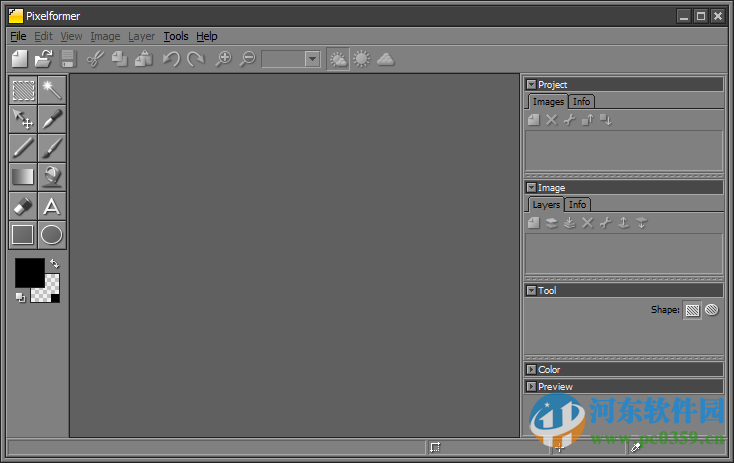Select the Eraser tool
734x463 pixels.
pos(23,206)
